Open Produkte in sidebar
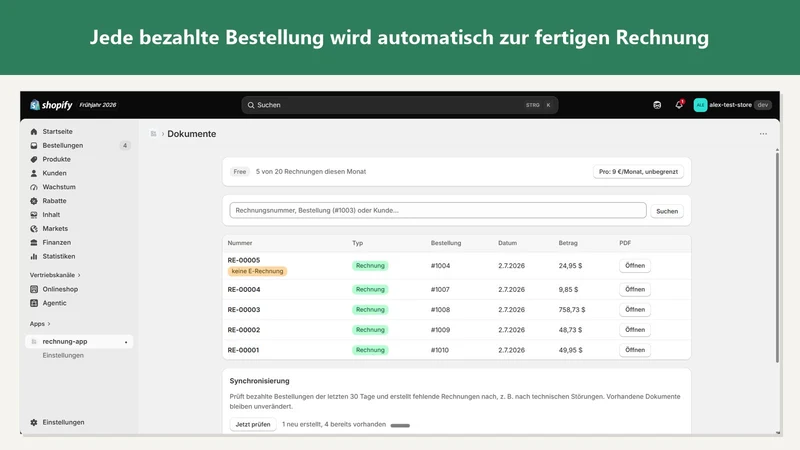Screen dimensions: 800x450 coord(57,159)
